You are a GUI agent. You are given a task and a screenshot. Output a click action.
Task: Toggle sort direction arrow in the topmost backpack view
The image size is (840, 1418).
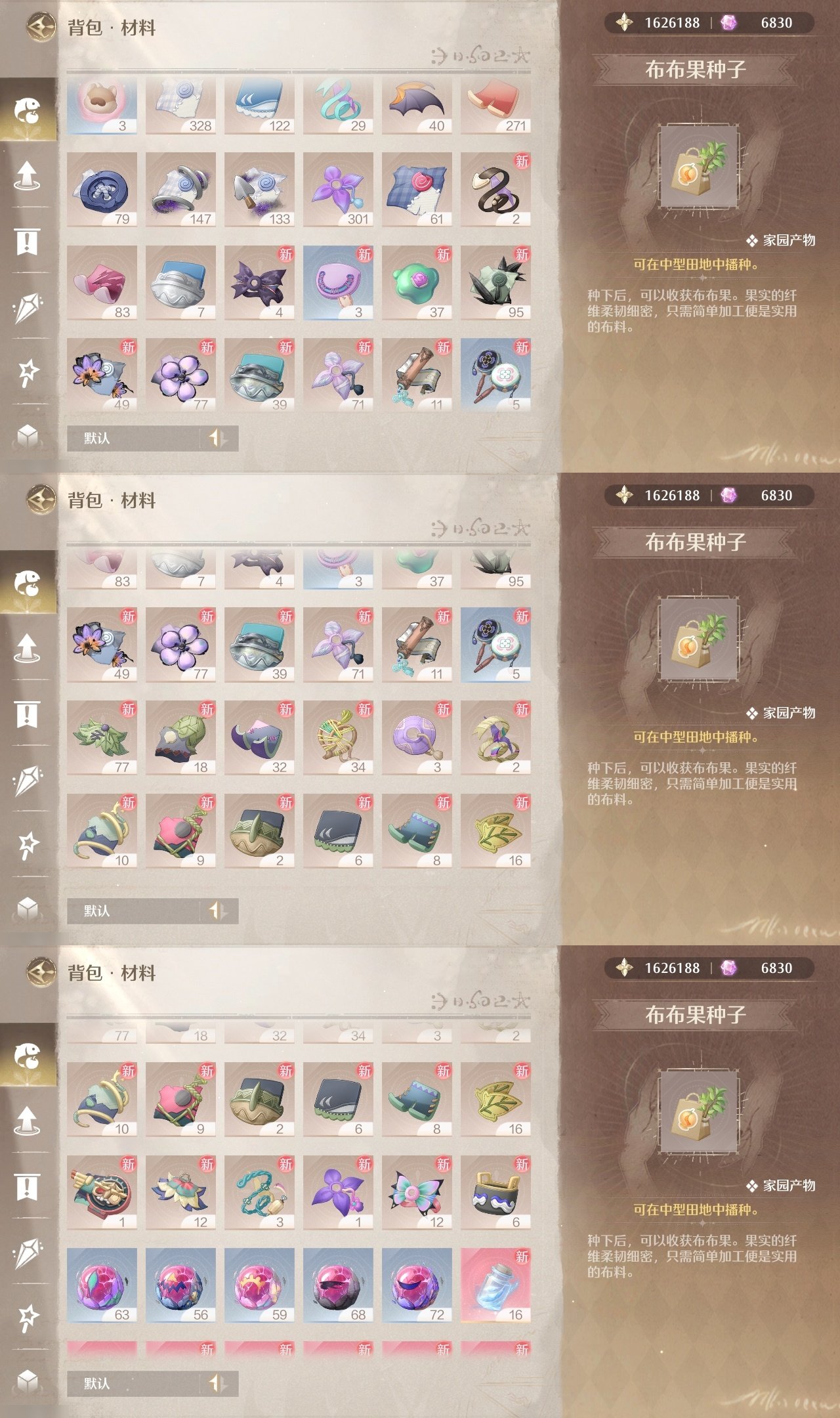[219, 438]
